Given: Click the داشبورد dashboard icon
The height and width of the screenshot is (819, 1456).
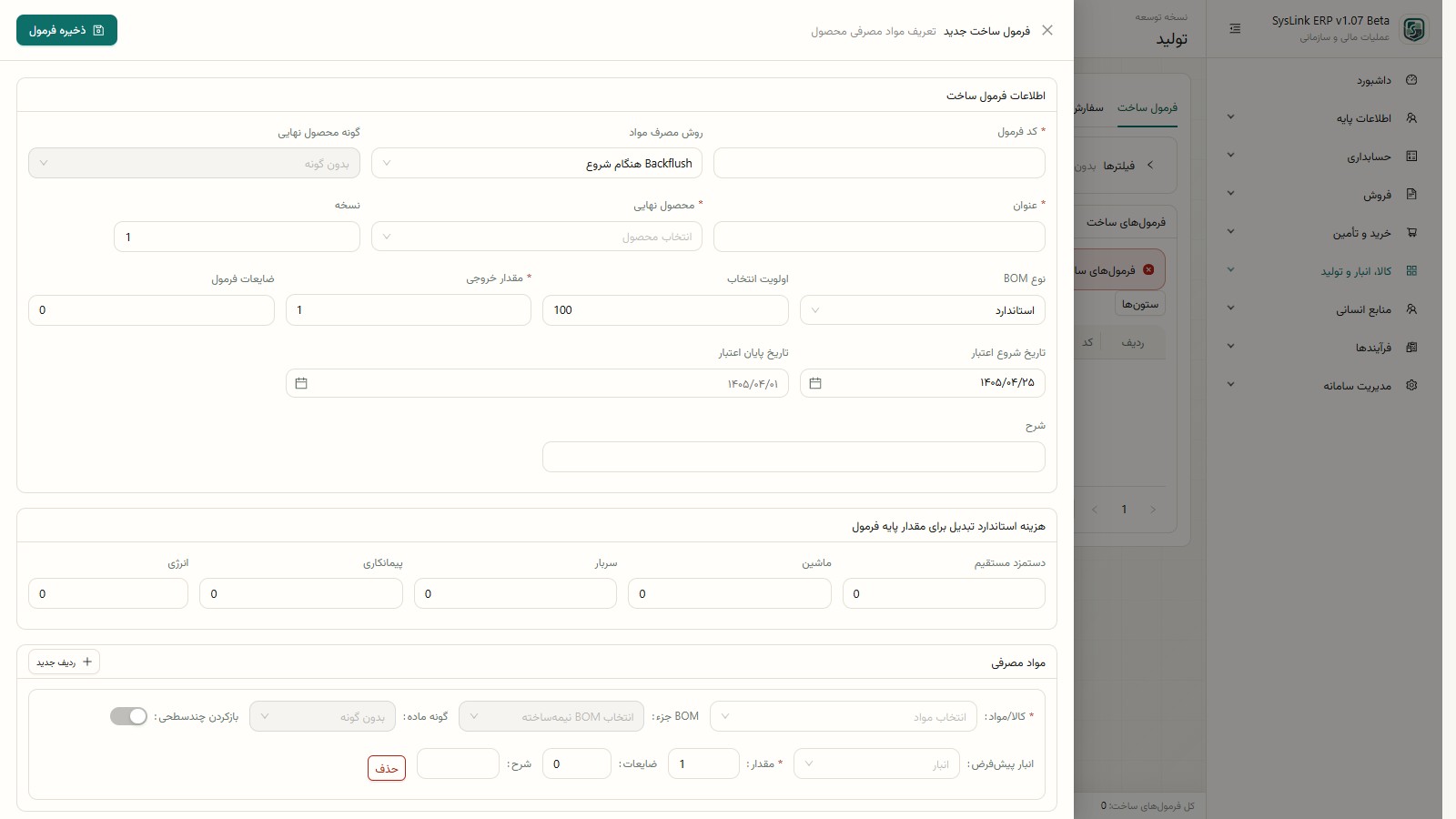Looking at the screenshot, I should click(x=1411, y=80).
